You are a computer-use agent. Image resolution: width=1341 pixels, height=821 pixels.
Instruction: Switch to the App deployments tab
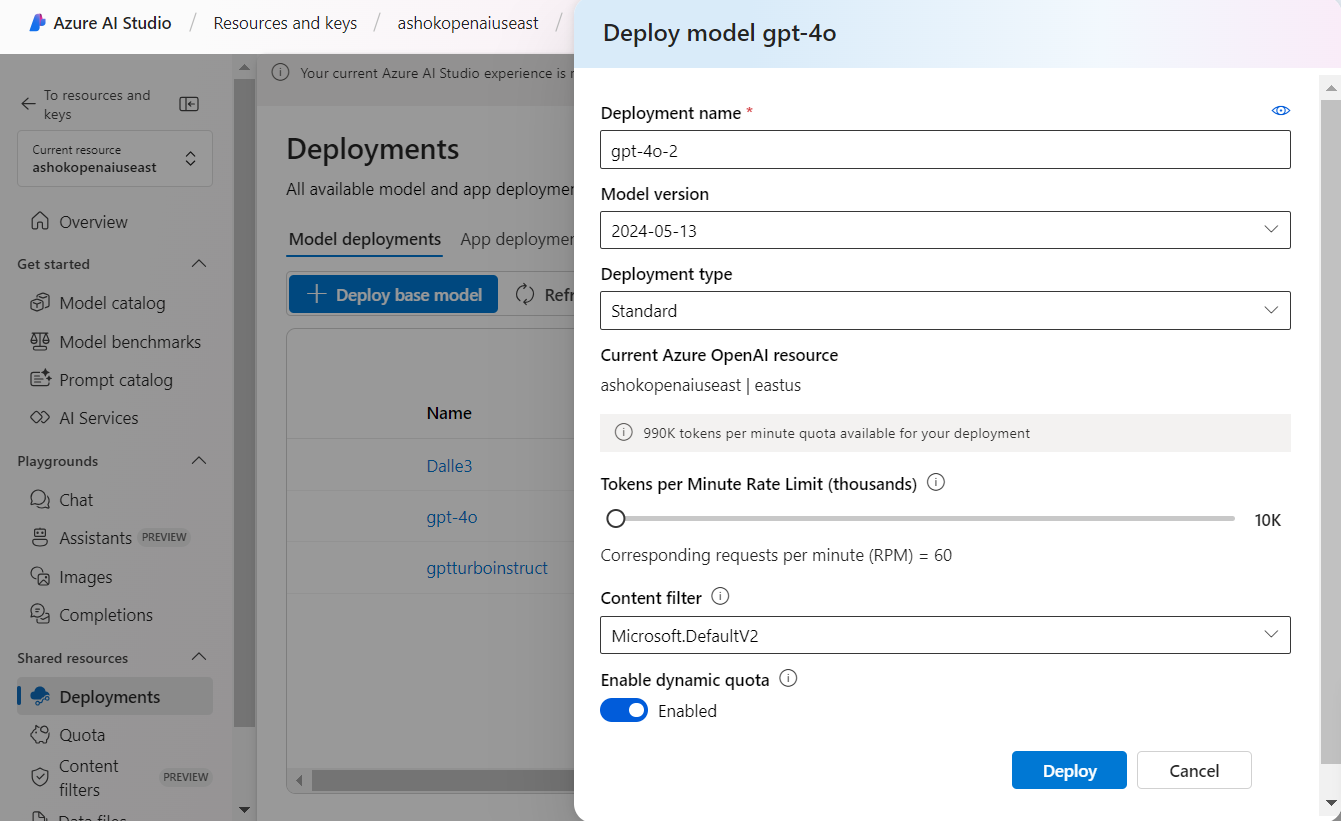pos(517,239)
